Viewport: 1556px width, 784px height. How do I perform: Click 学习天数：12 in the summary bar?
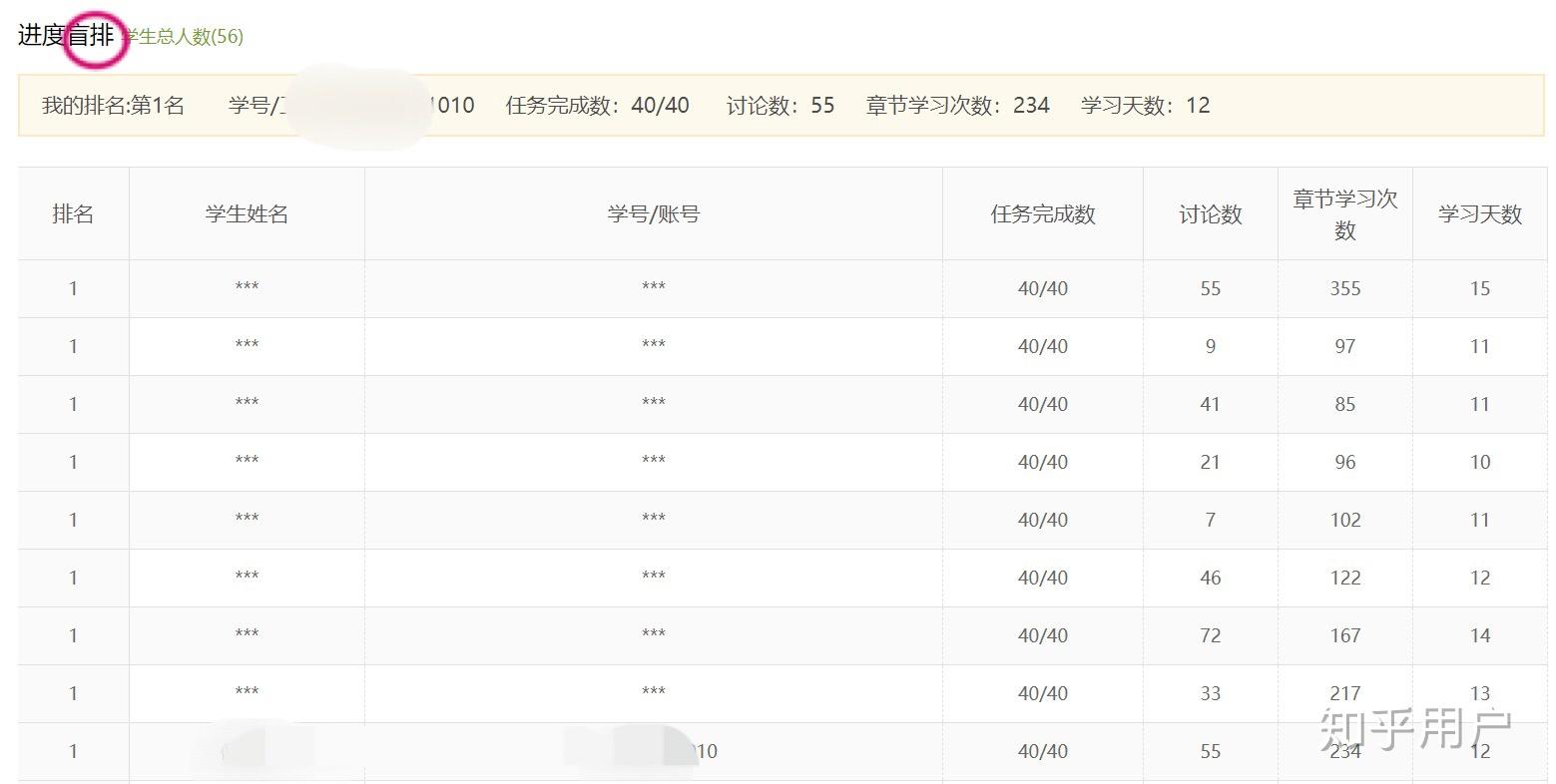point(1145,105)
